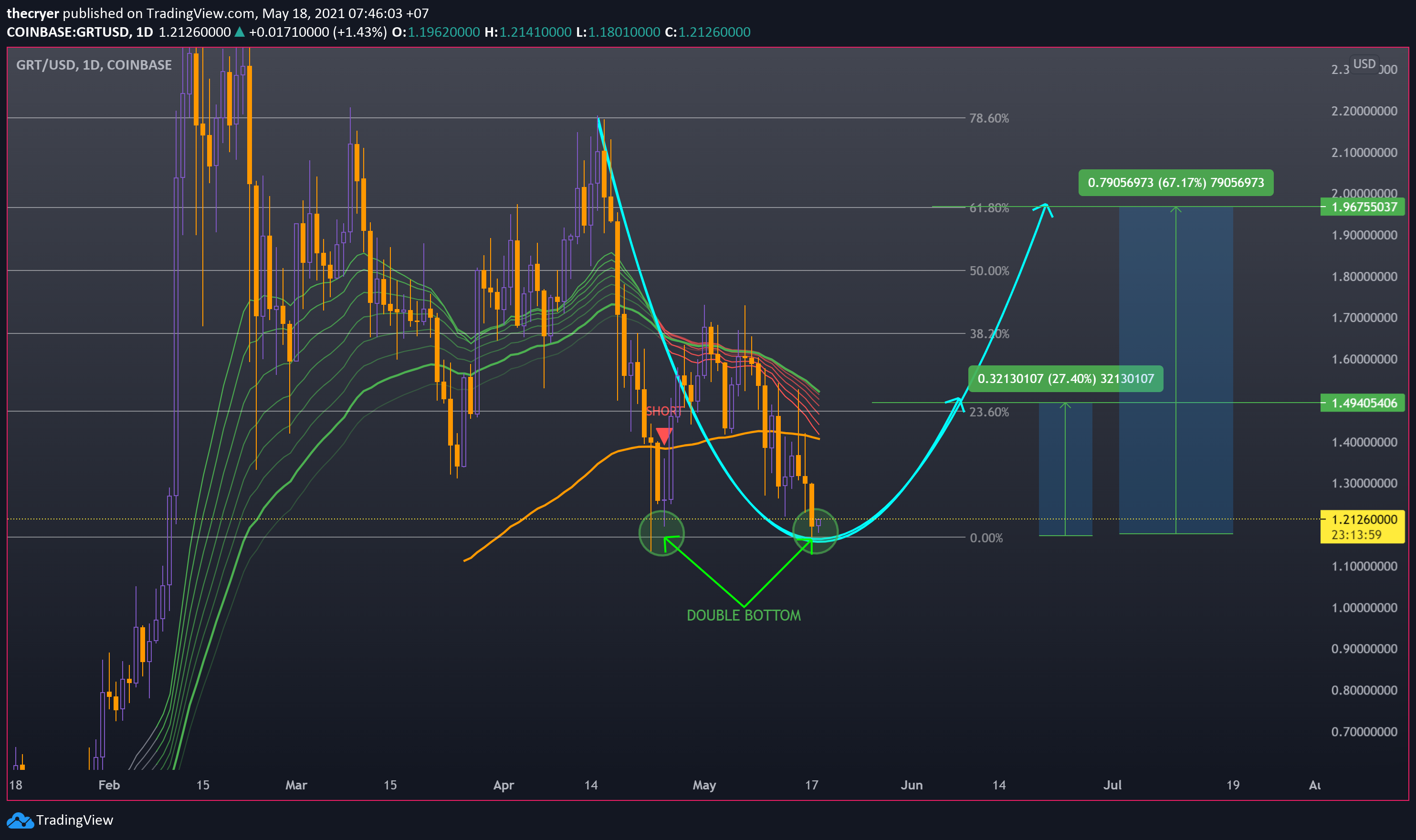Click the 1.00000000 price axis value
This screenshot has width=1416, height=840.
[1364, 608]
